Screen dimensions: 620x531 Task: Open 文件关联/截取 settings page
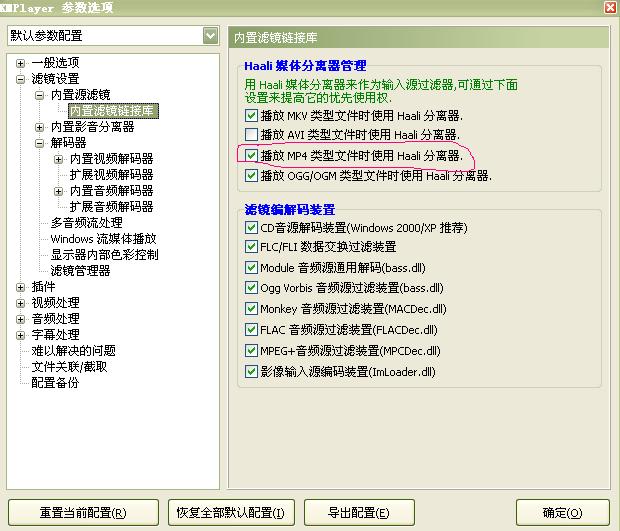pos(69,367)
